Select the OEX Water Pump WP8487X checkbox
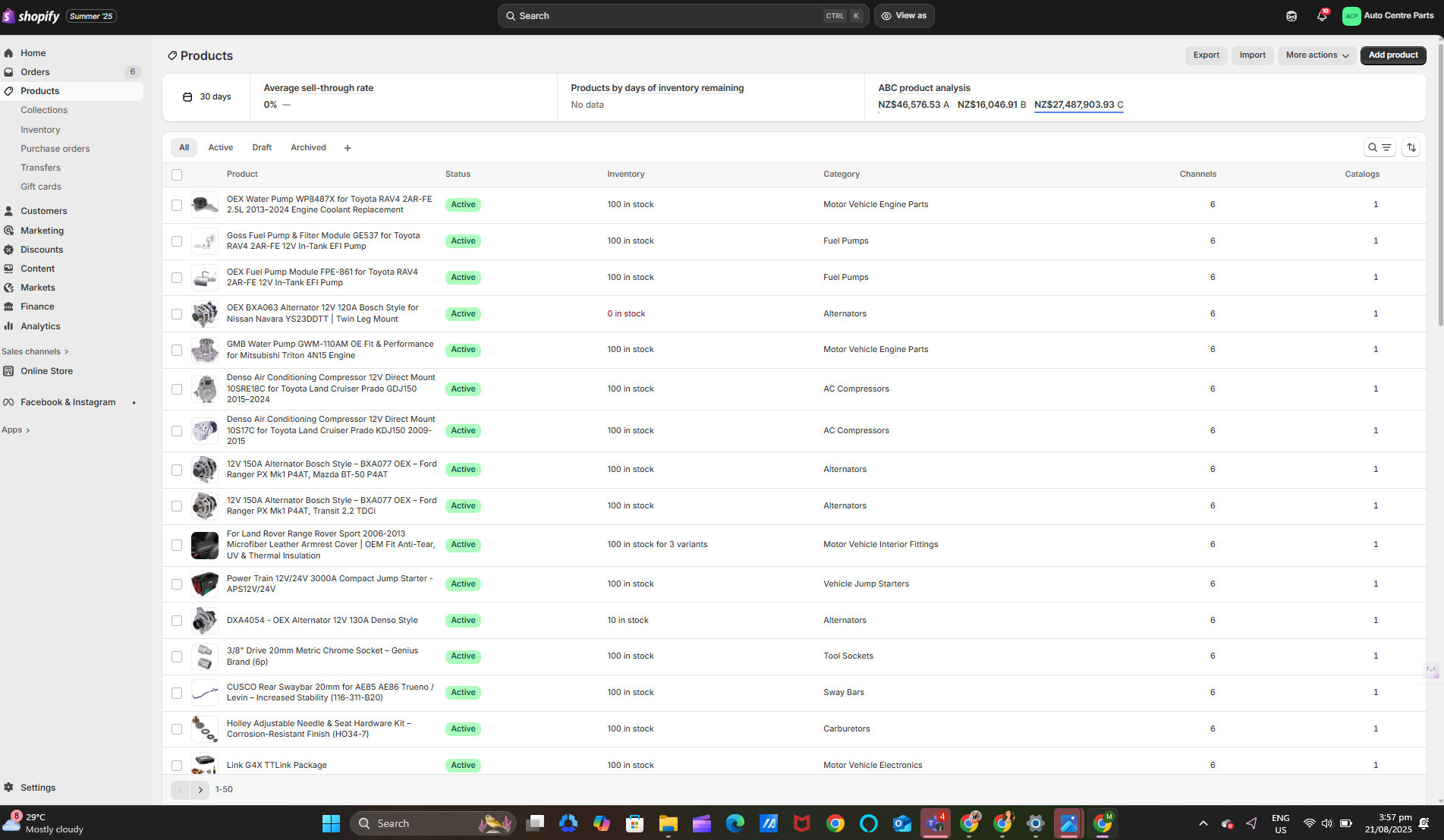 coord(177,205)
